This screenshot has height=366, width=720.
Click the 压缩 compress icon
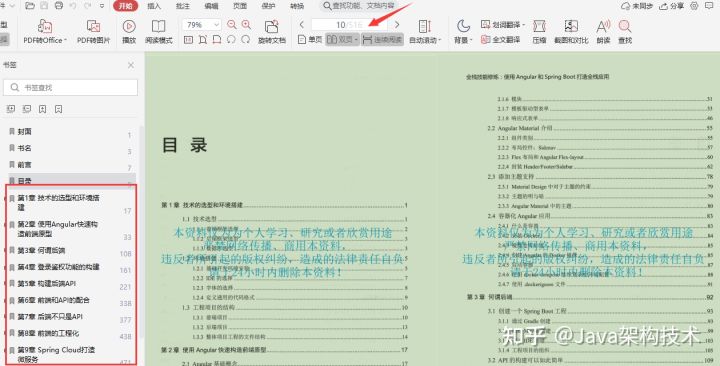click(x=539, y=32)
